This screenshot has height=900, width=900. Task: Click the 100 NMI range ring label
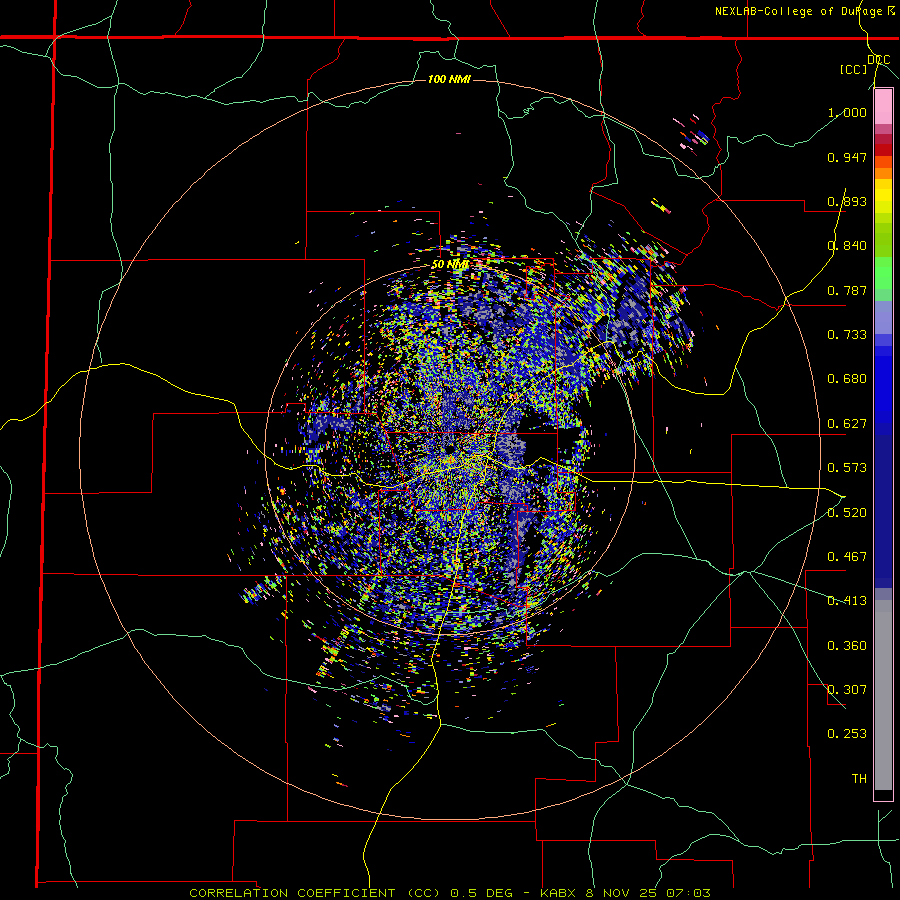[x=449, y=79]
